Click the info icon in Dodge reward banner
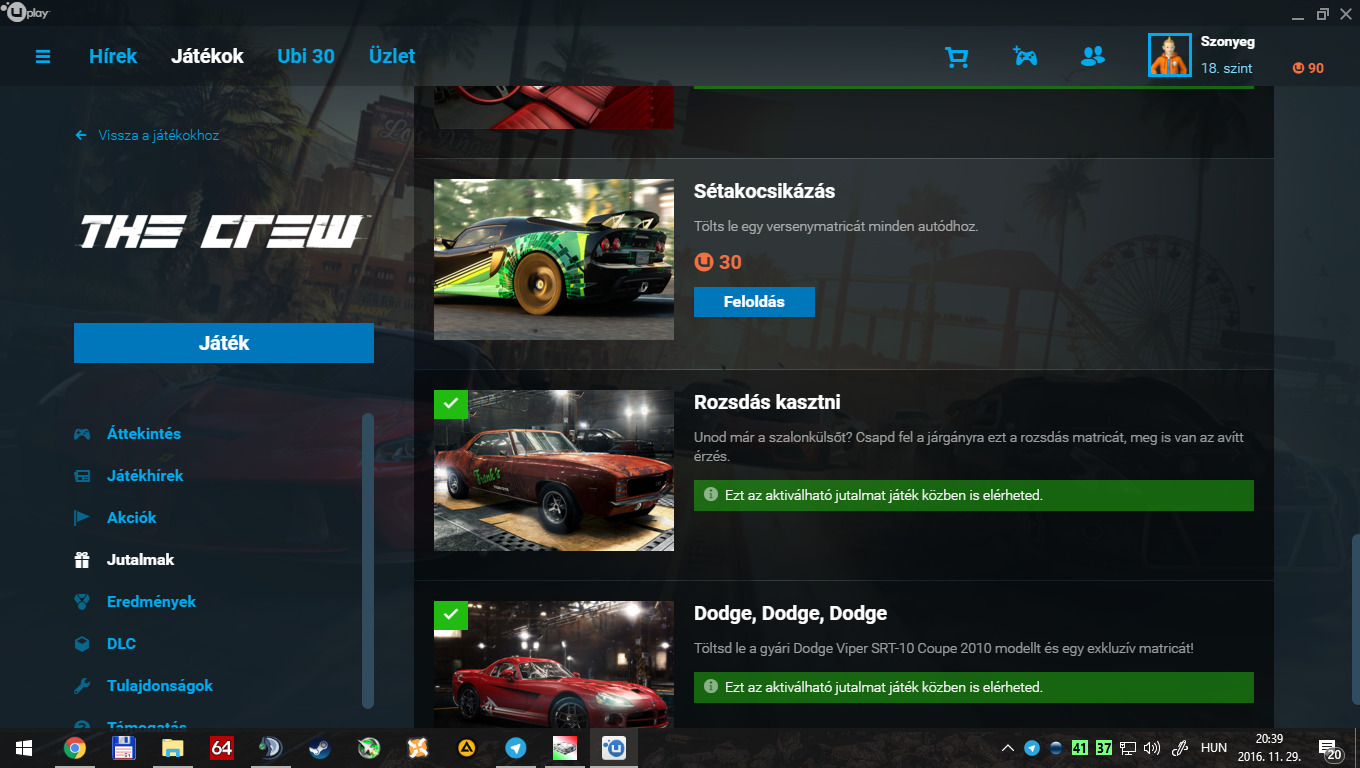Screen dimensions: 1360x768 click(x=711, y=686)
